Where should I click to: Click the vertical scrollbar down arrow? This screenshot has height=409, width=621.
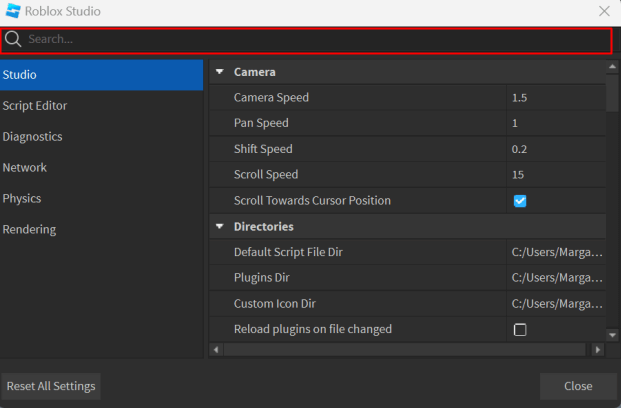[612, 334]
